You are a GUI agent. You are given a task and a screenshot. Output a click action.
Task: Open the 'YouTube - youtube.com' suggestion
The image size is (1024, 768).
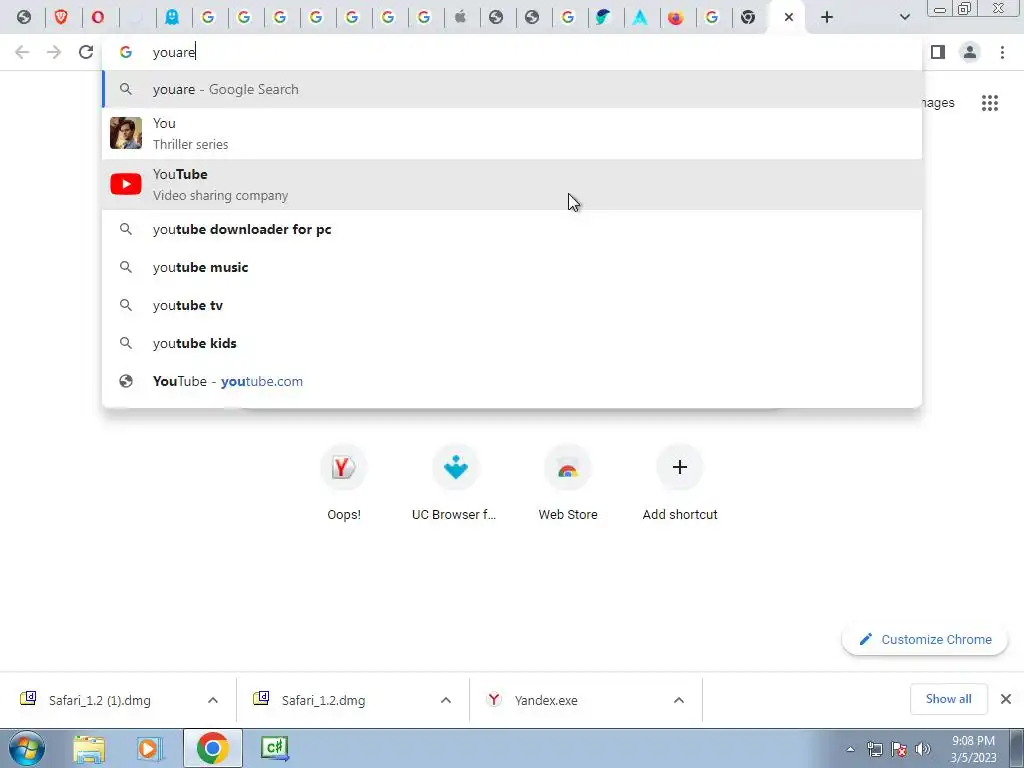(x=512, y=381)
